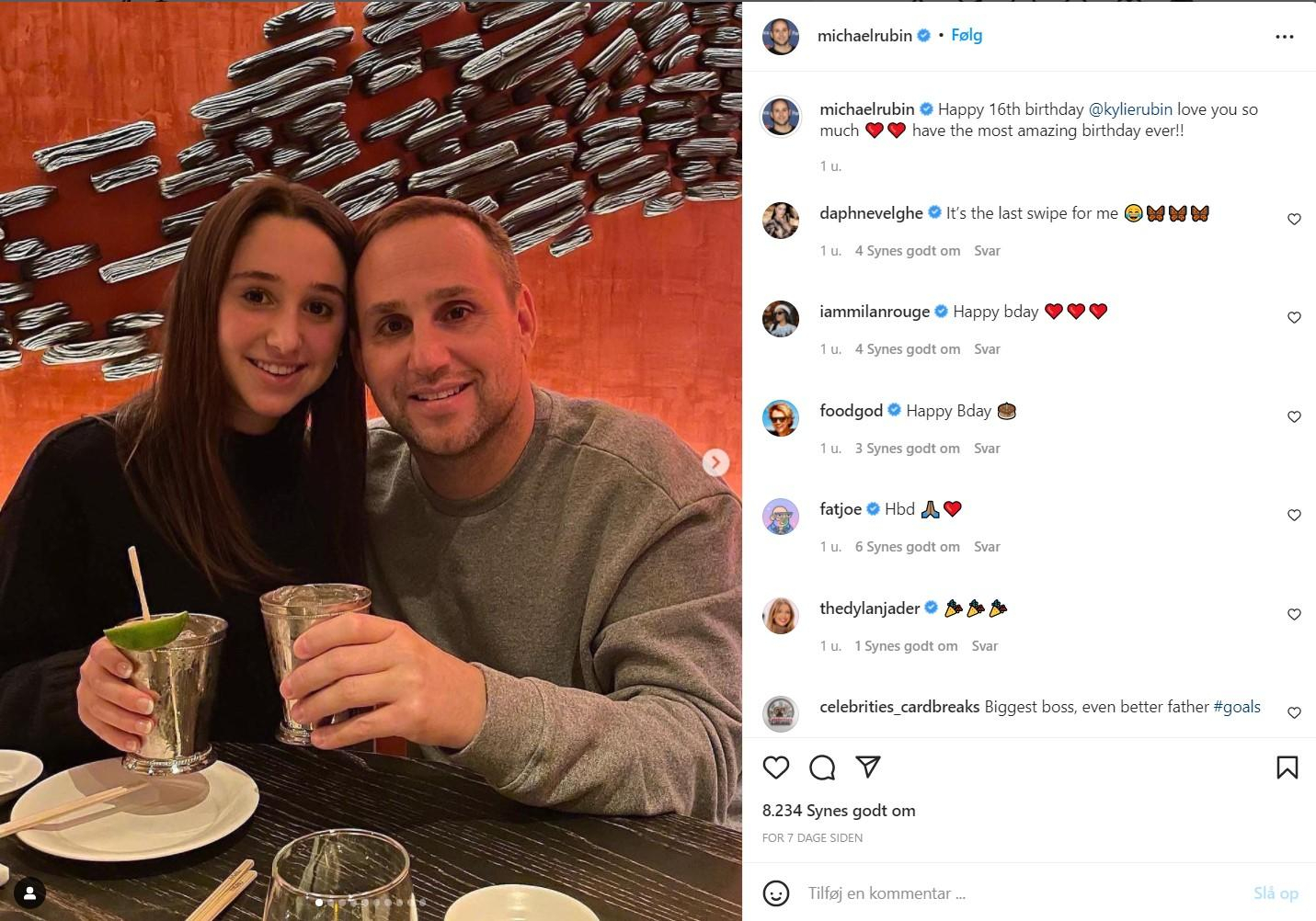
Task: Like foodgod's Happy Bday comment
Action: [x=1294, y=417]
